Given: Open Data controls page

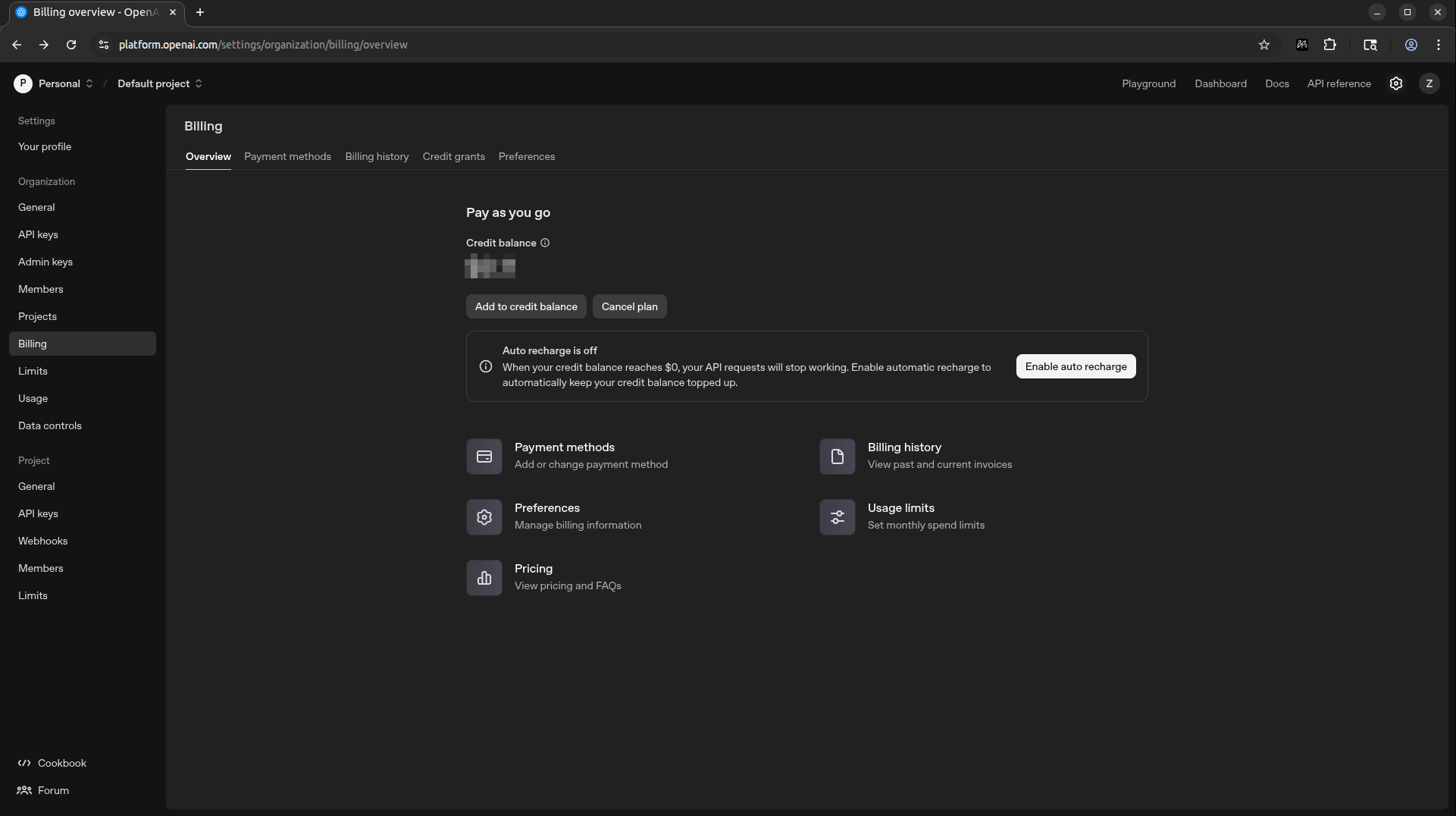Looking at the screenshot, I should pyautogui.click(x=83, y=425).
